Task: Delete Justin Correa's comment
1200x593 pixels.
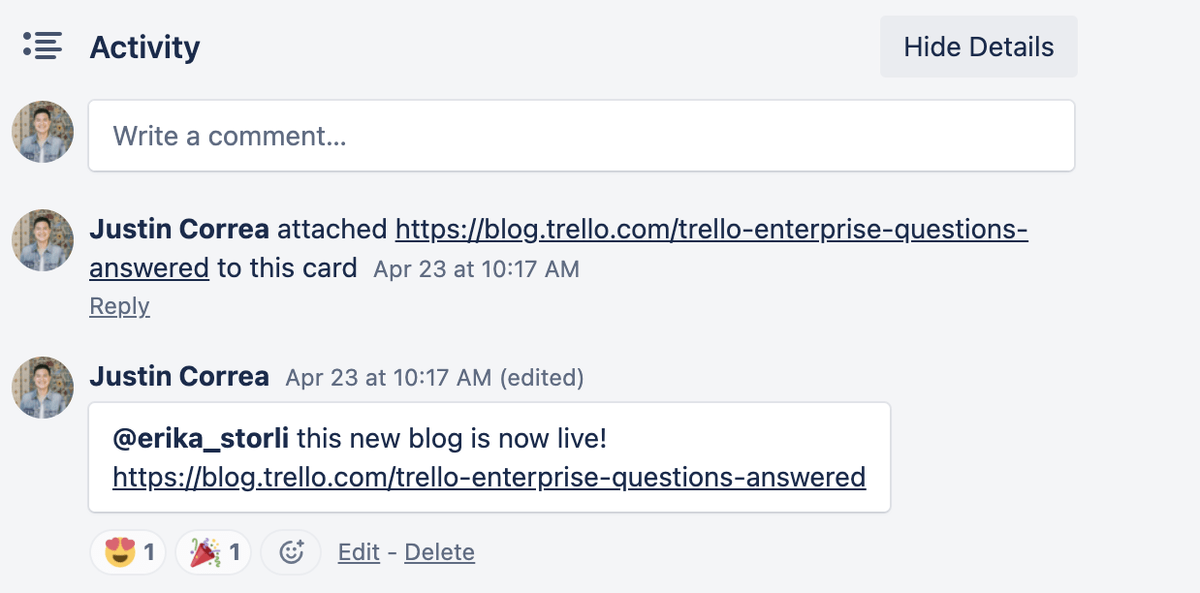Action: [439, 552]
